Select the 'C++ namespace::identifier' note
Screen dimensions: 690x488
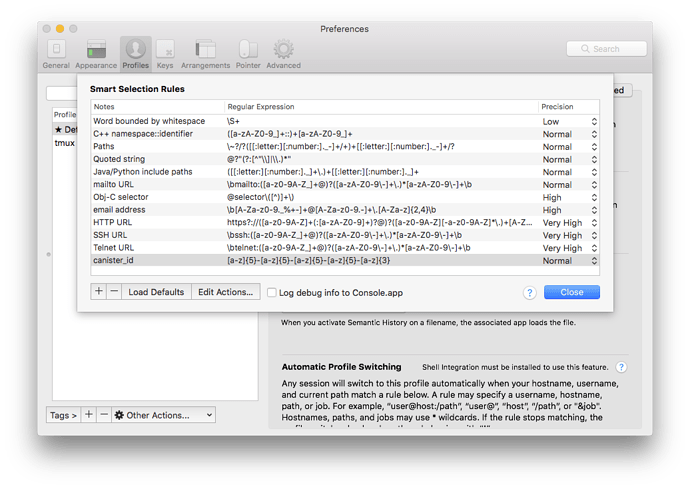[143, 134]
